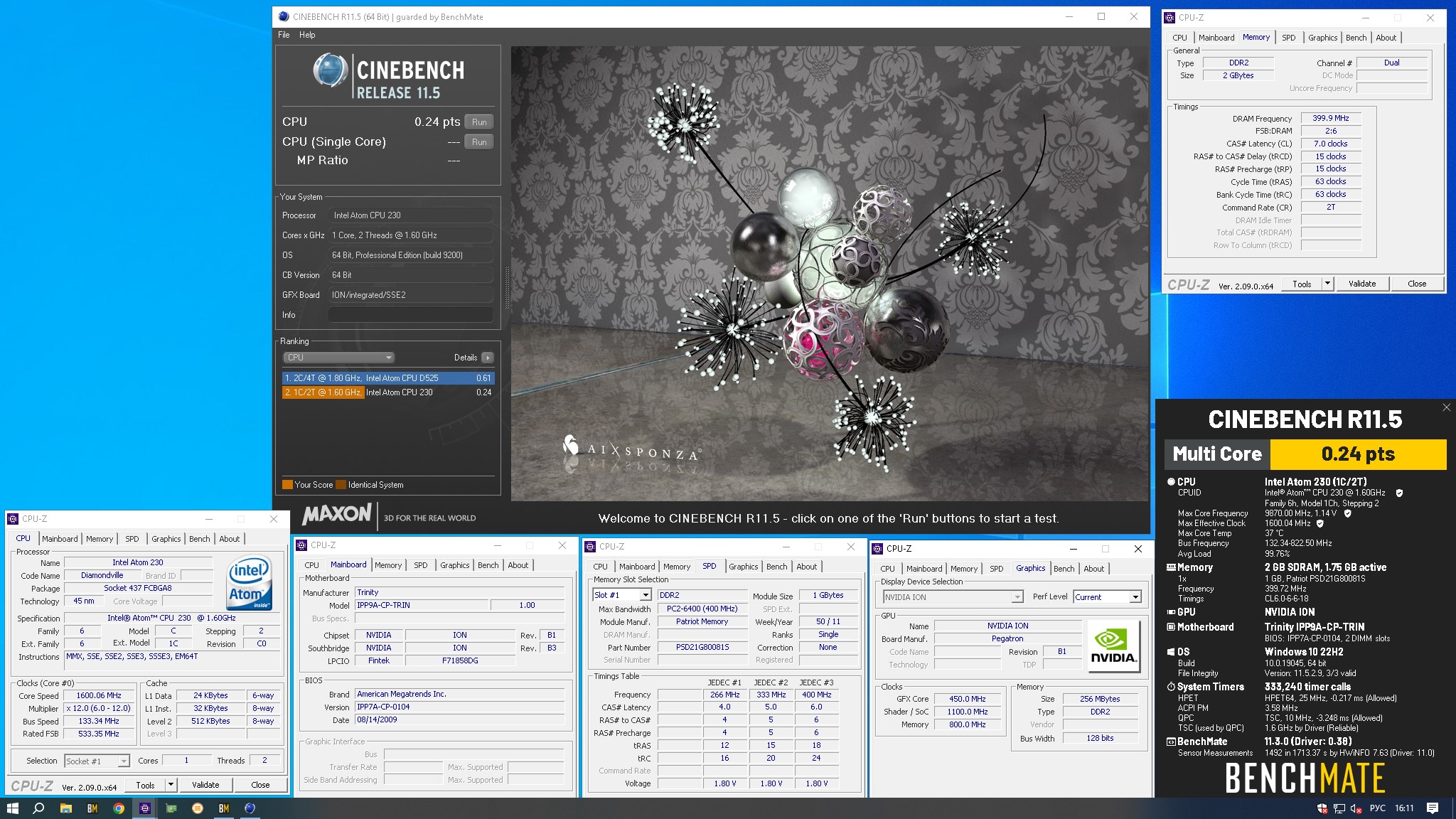Click the DRAM Frequency 399.9 MHz value

(1331, 119)
